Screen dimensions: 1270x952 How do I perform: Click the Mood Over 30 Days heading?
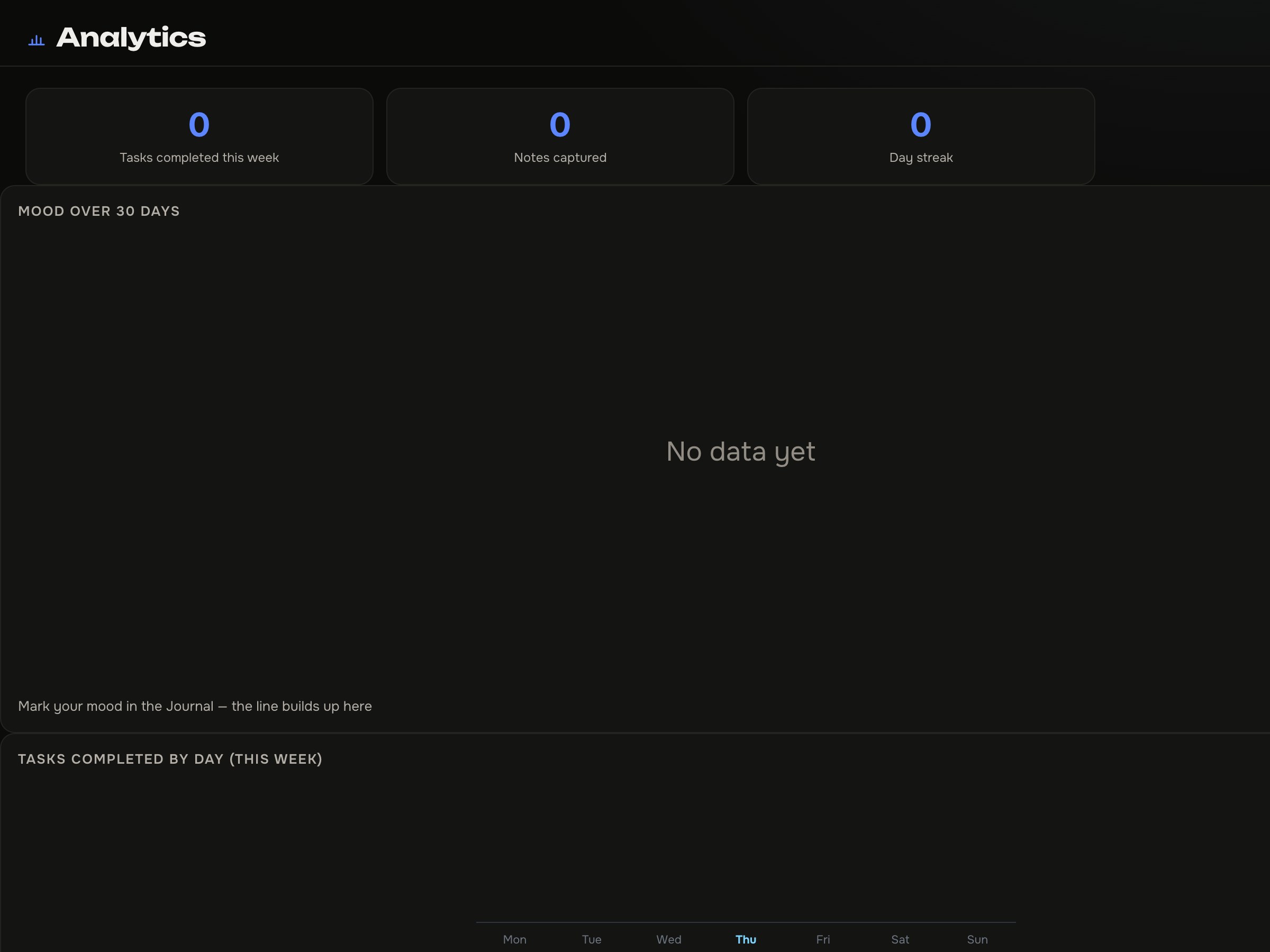(99, 211)
